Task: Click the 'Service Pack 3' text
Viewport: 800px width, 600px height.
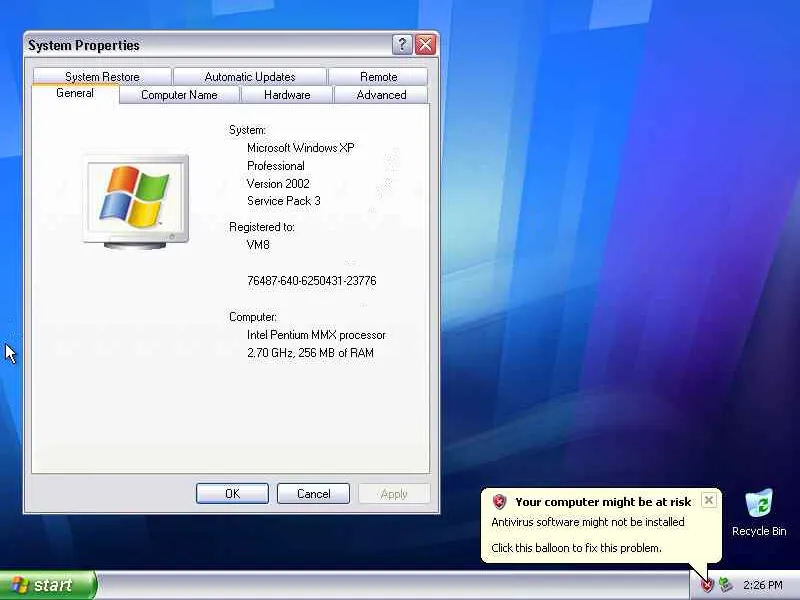Action: pos(284,201)
